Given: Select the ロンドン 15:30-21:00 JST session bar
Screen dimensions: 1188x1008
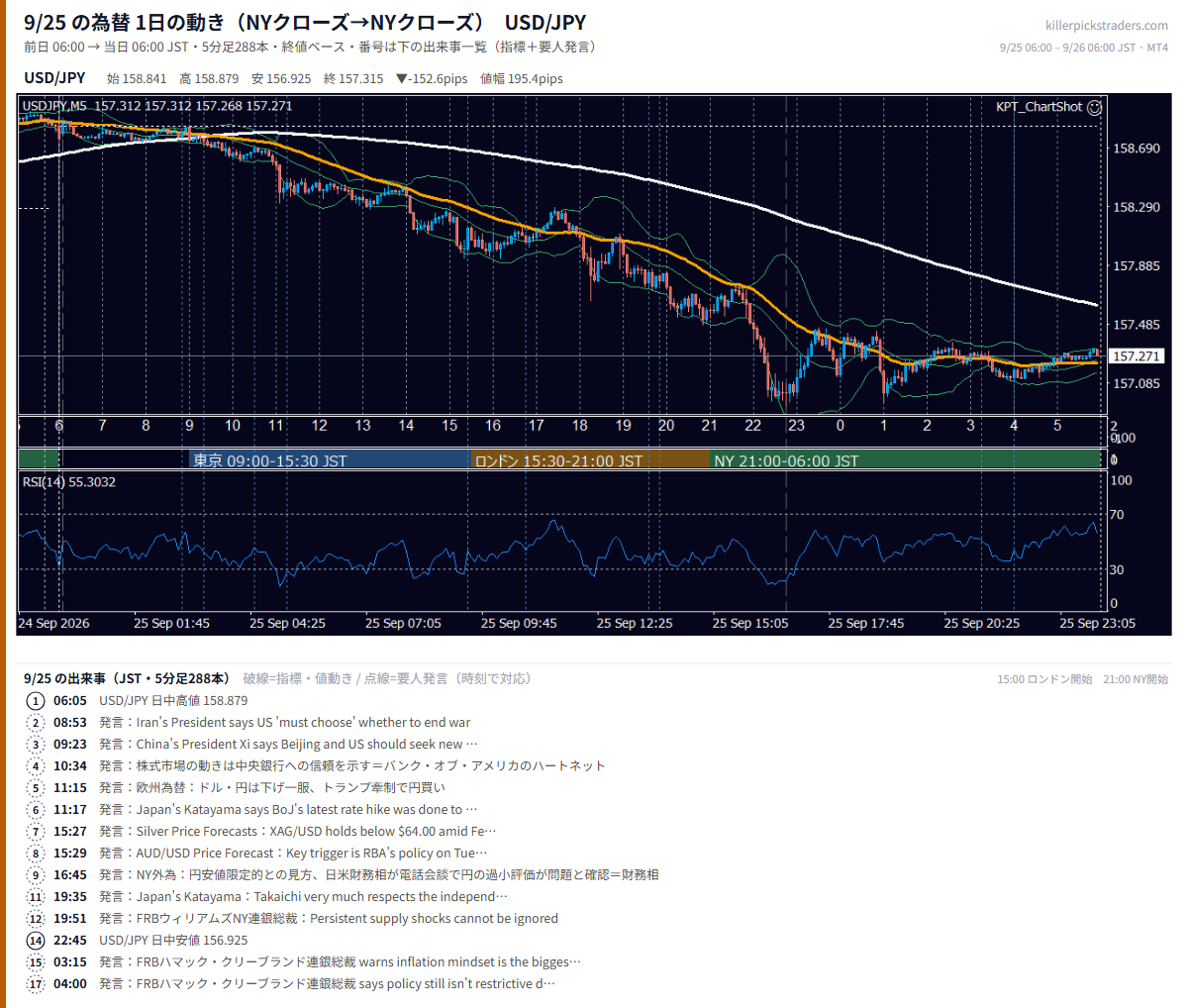Looking at the screenshot, I should click(x=590, y=460).
